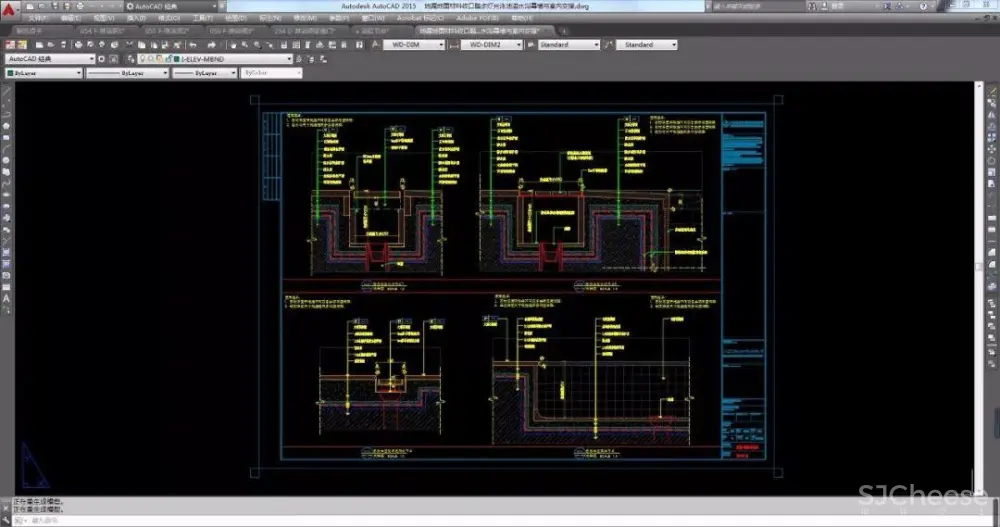Open the ByLayer color control swatch

click(10, 73)
